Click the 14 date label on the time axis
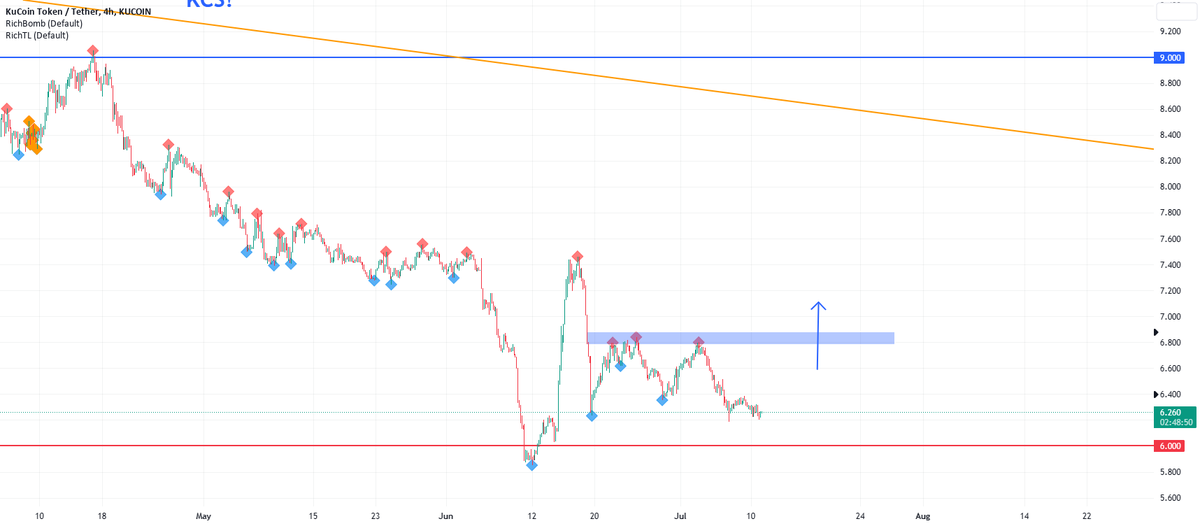This screenshot has width=1200, height=526. (x=1025, y=516)
